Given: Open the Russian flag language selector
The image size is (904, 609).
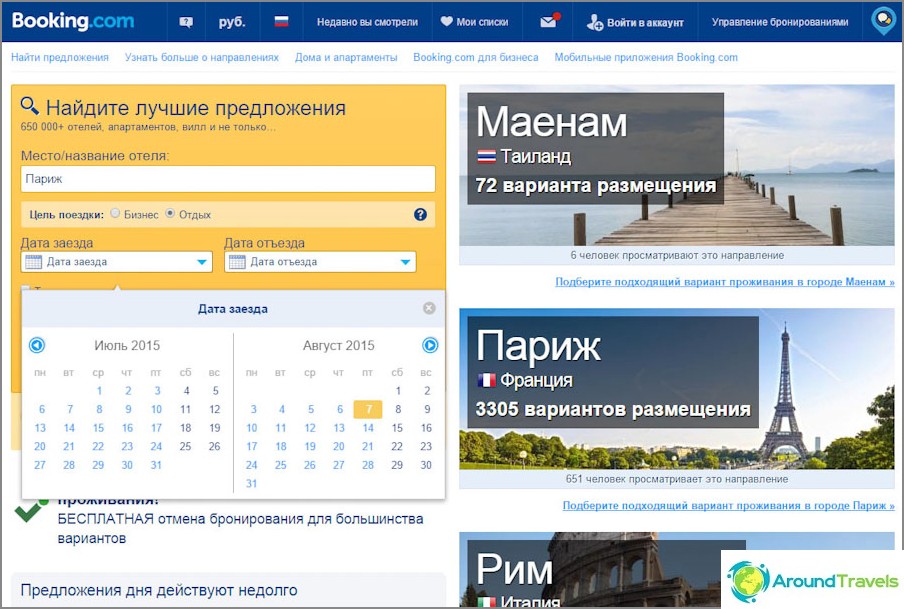Looking at the screenshot, I should 281,22.
